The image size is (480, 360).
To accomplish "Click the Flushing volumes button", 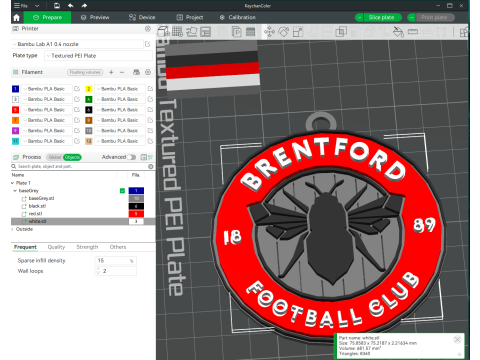I will (85, 72).
